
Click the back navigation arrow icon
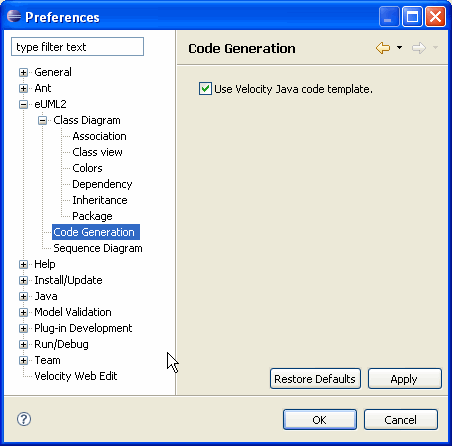pos(383,48)
